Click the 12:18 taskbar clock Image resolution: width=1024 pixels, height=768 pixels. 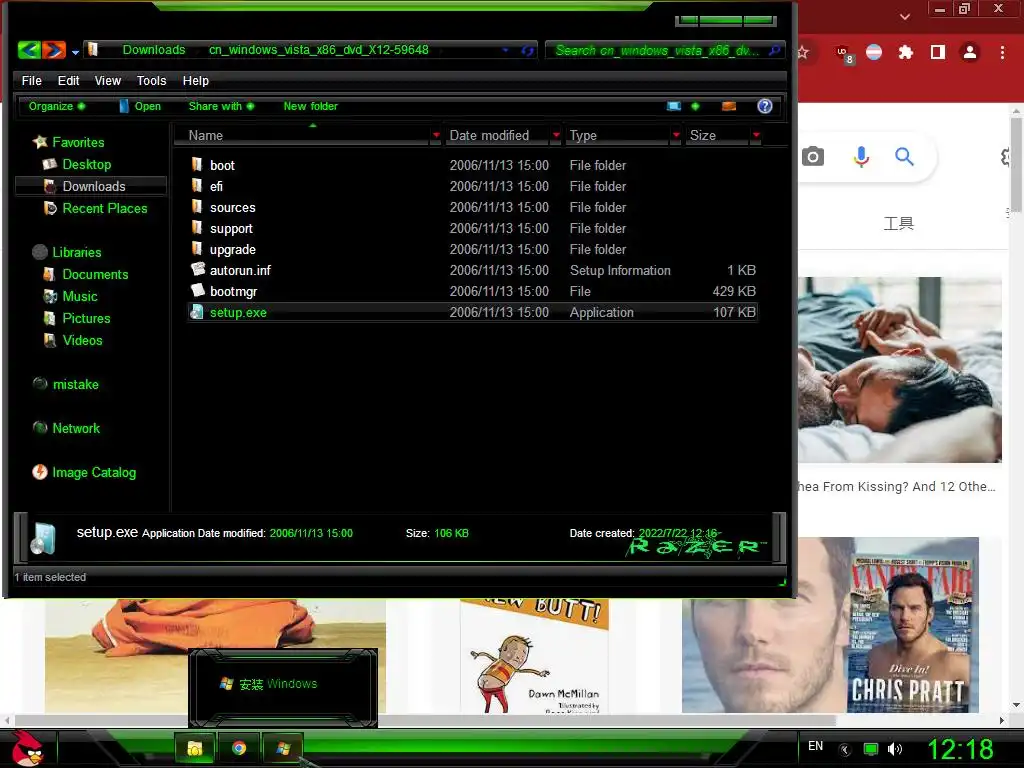[960, 749]
